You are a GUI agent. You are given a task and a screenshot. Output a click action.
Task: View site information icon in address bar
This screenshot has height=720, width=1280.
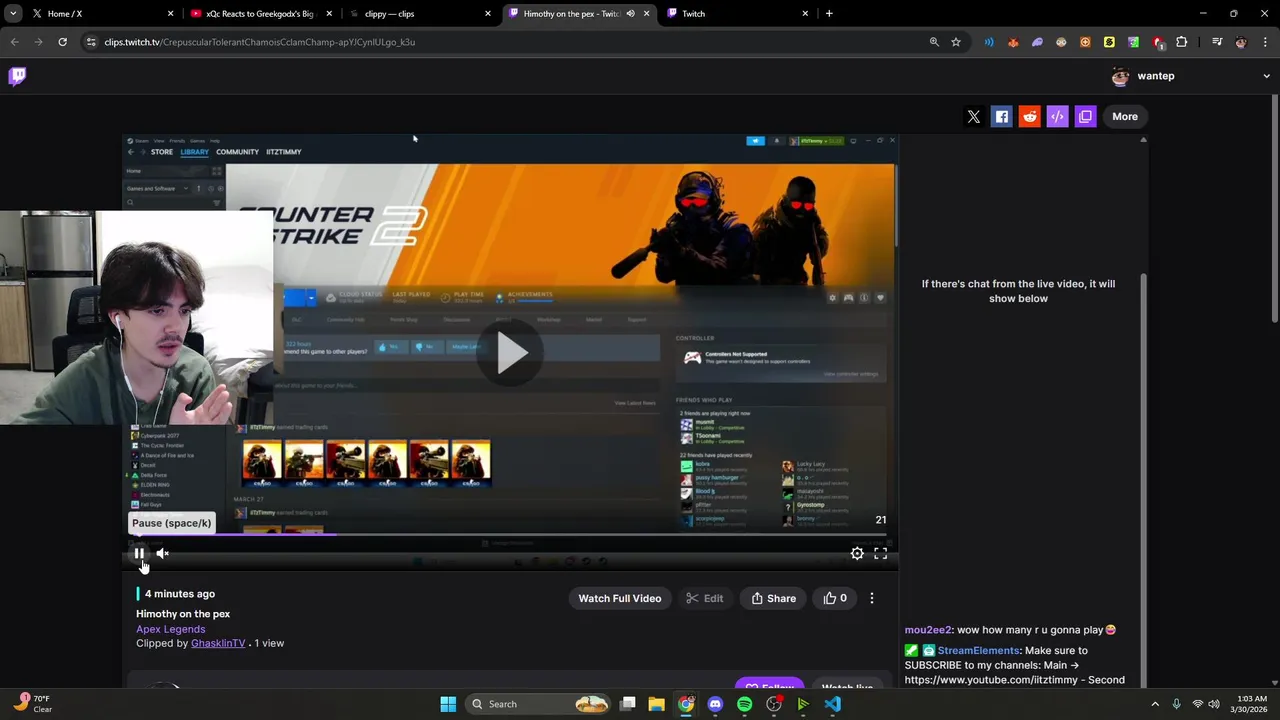(x=91, y=42)
